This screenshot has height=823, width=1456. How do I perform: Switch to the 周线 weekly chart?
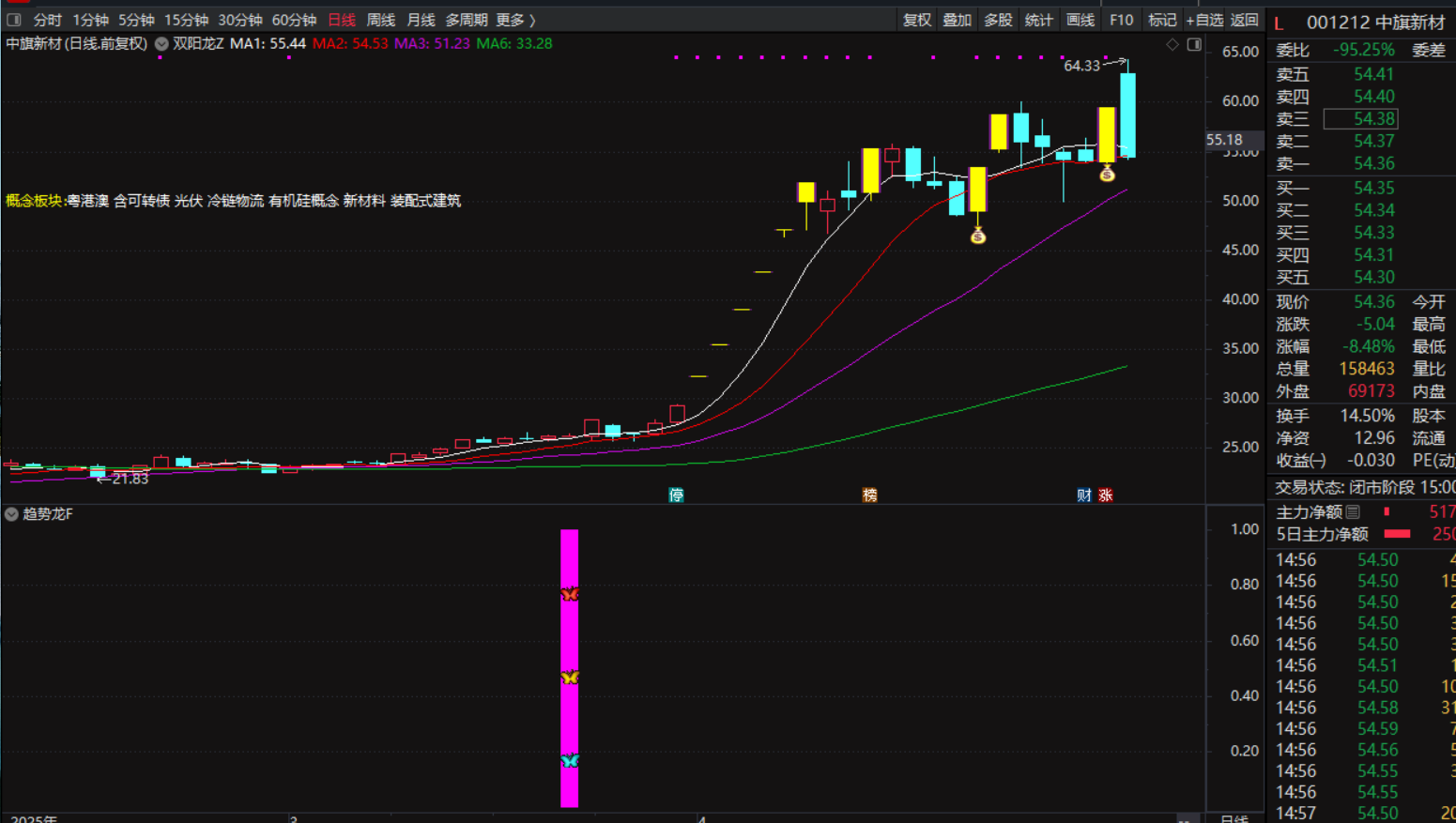tap(380, 20)
